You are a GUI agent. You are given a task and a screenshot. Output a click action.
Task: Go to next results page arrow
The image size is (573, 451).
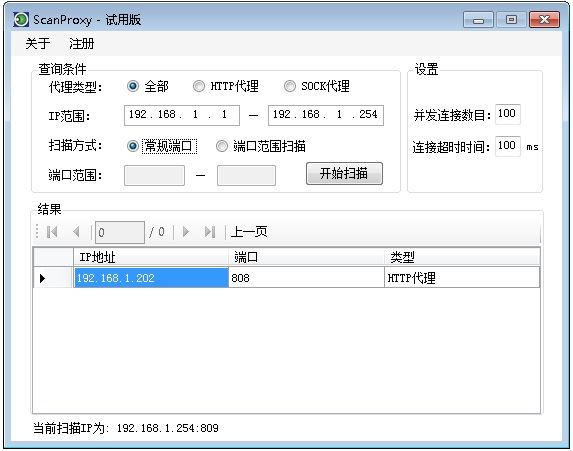(x=186, y=232)
